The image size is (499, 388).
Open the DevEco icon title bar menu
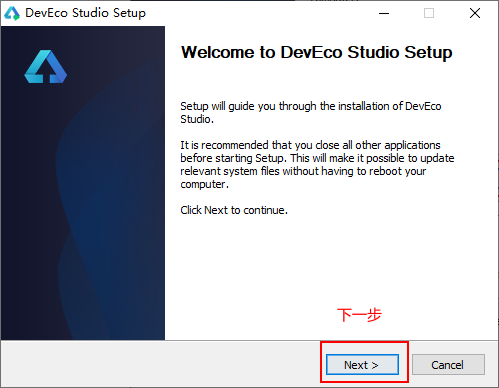(12, 13)
